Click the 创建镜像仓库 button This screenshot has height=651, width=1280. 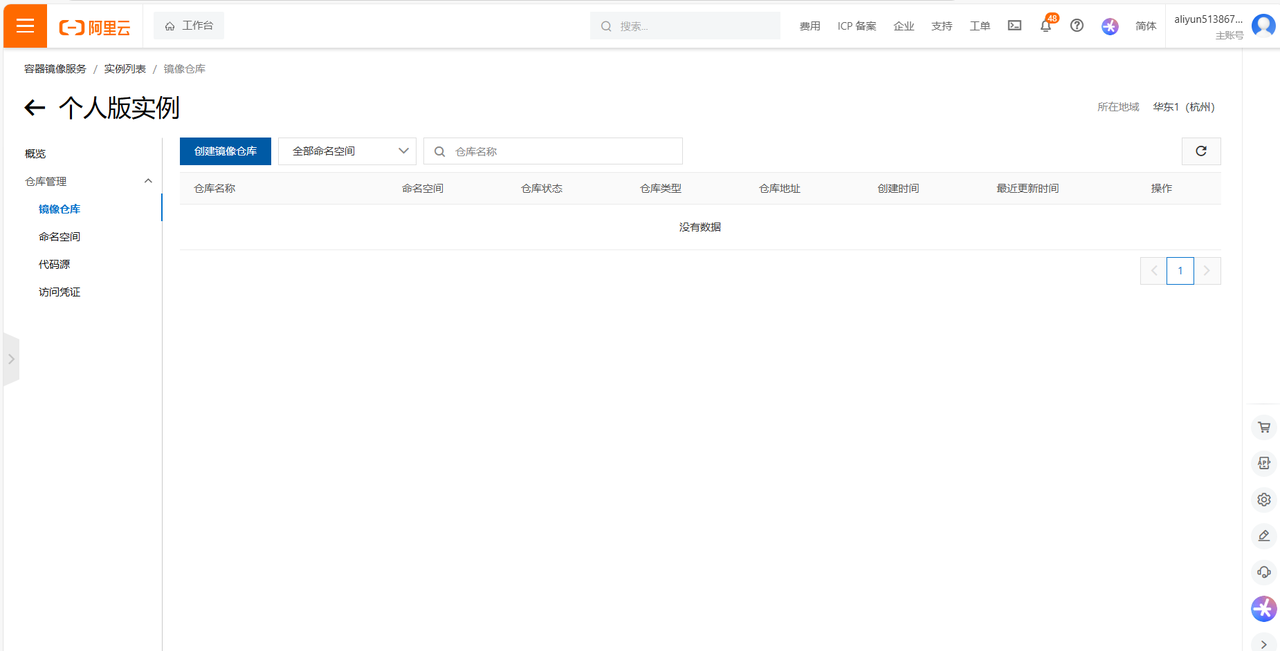click(x=225, y=151)
